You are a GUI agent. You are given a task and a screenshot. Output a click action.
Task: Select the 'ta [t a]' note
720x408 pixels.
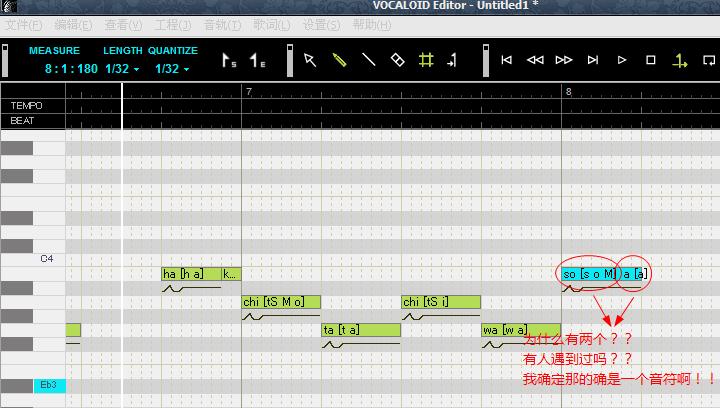[x=361, y=330]
